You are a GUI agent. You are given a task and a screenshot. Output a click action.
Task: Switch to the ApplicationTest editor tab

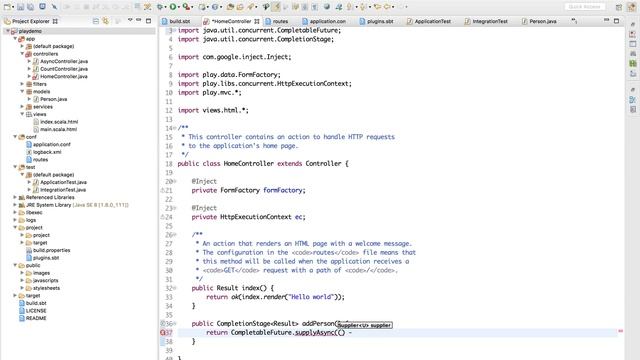(x=433, y=21)
